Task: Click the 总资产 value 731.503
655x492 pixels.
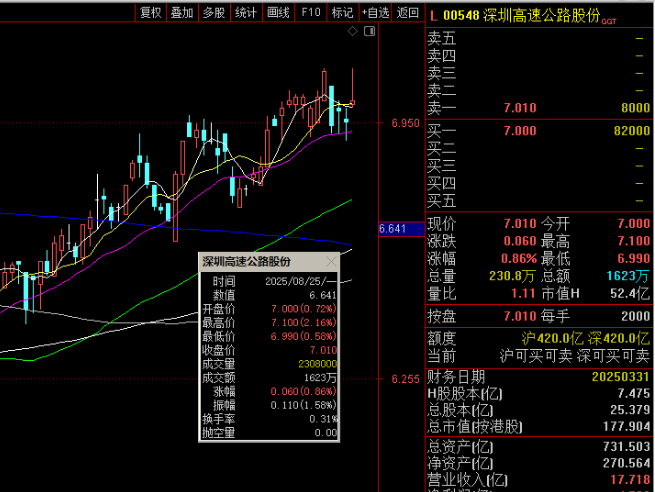Action: 627,447
